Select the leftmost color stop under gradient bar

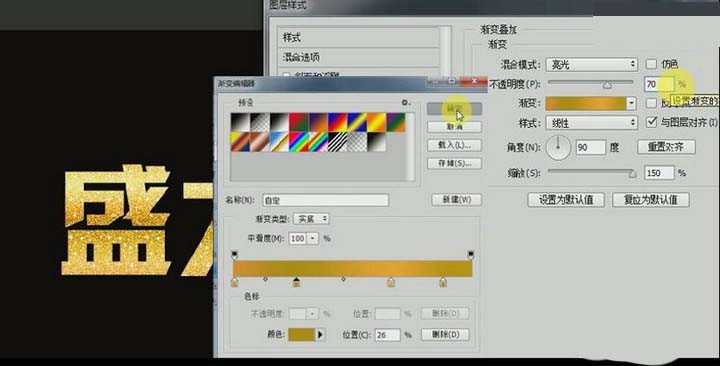(235, 282)
